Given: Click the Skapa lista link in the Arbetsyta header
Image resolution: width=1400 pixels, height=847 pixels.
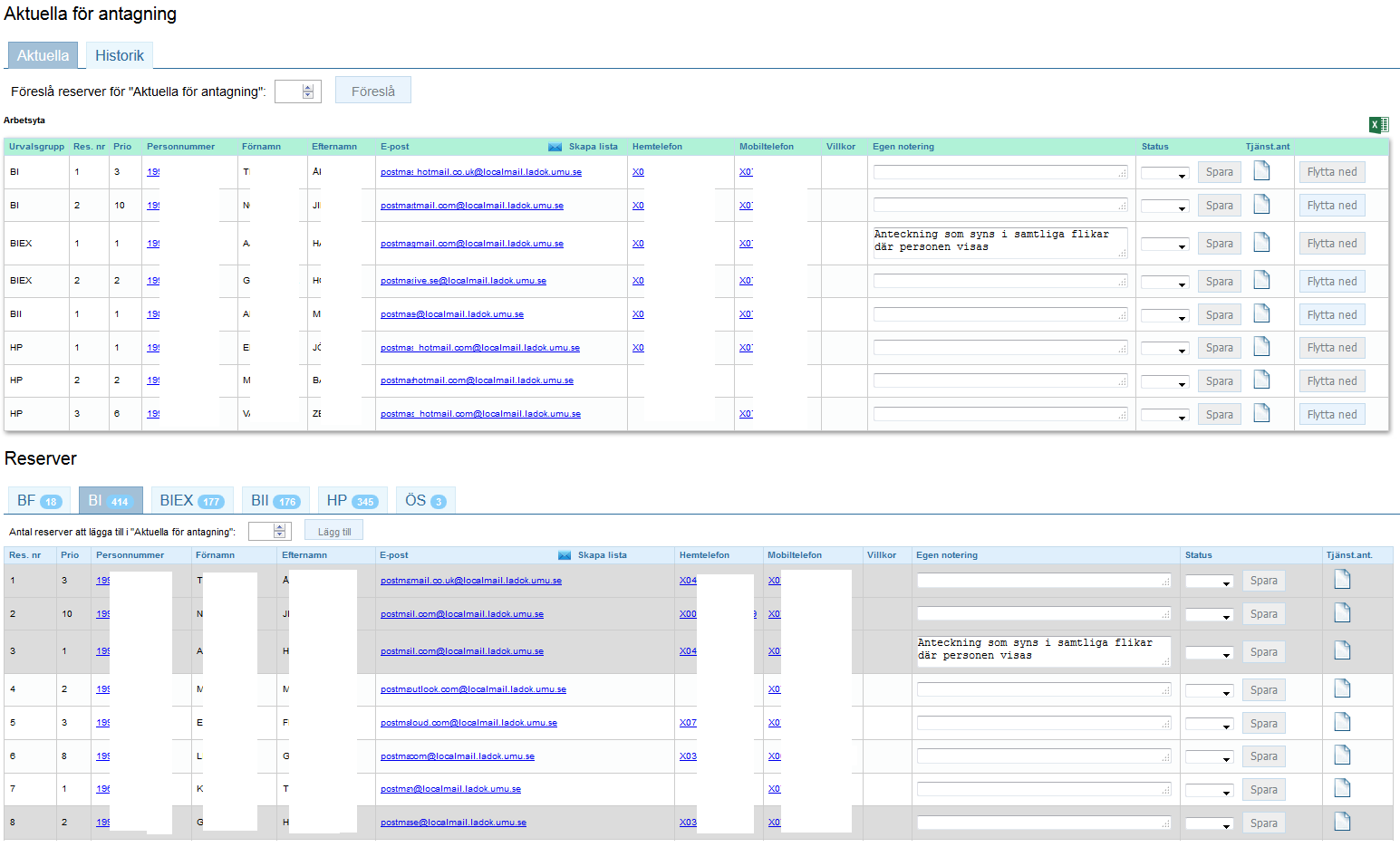Looking at the screenshot, I should coord(594,147).
